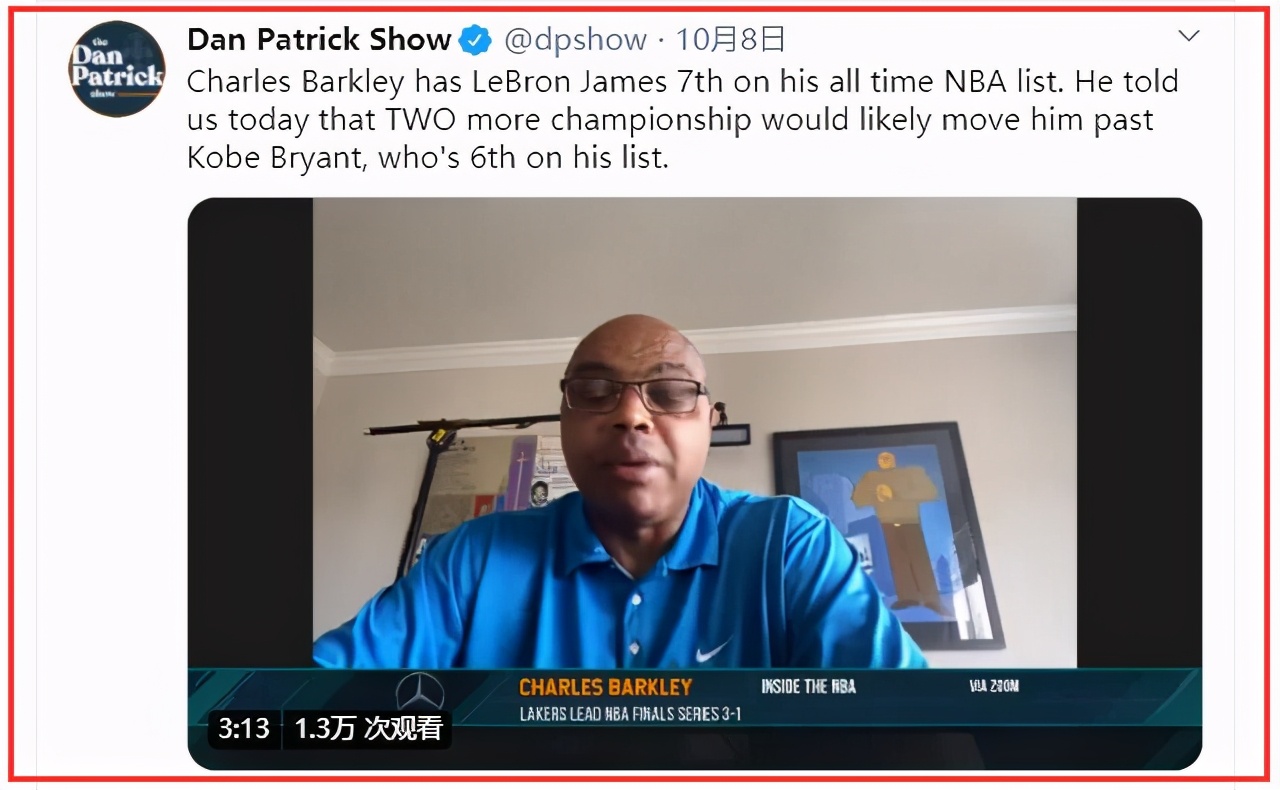This screenshot has height=790, width=1280.
Task: Click Charles Barkley's glasses in the video
Action: [634, 393]
